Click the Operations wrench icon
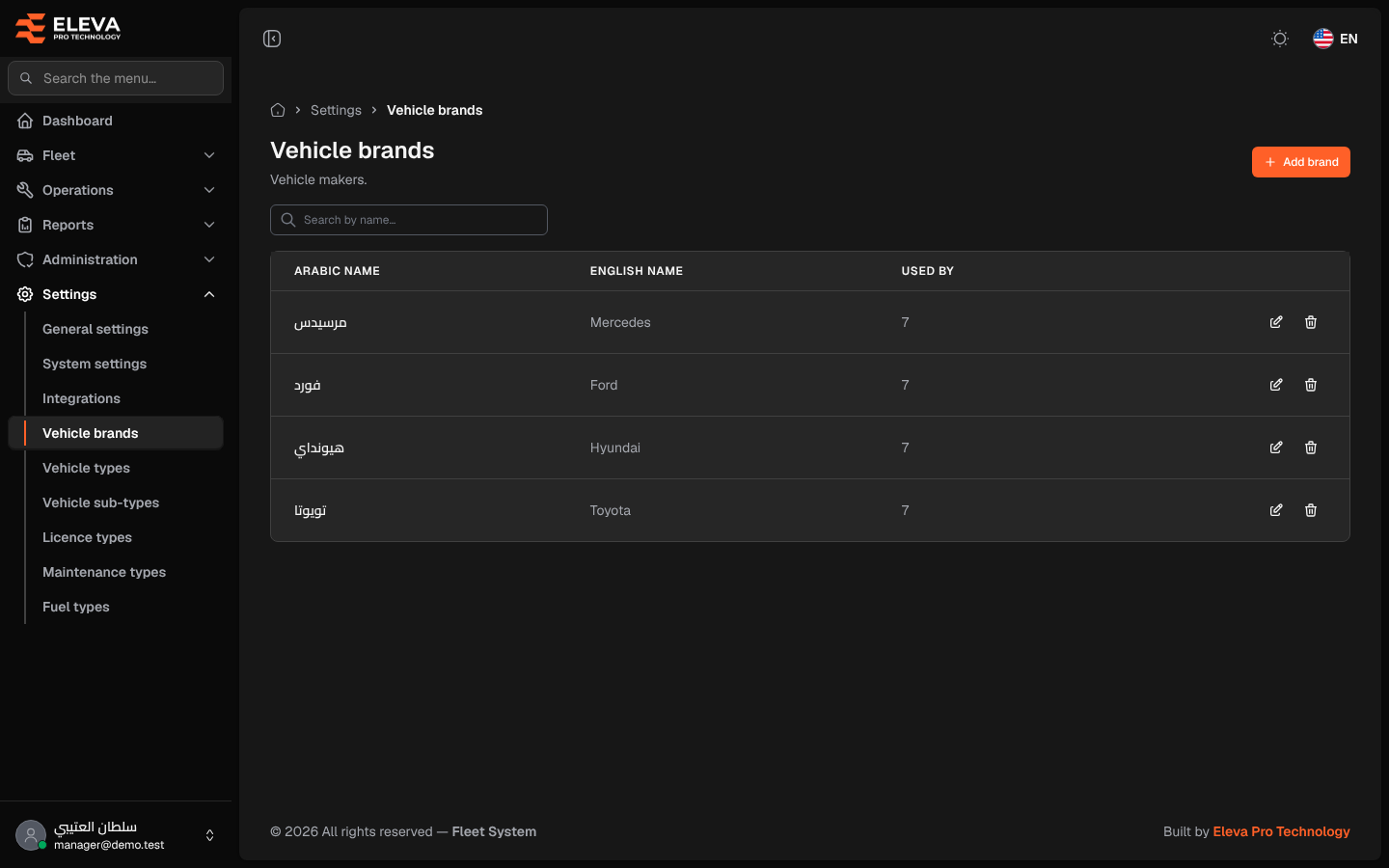This screenshot has width=1389, height=868. (25, 190)
